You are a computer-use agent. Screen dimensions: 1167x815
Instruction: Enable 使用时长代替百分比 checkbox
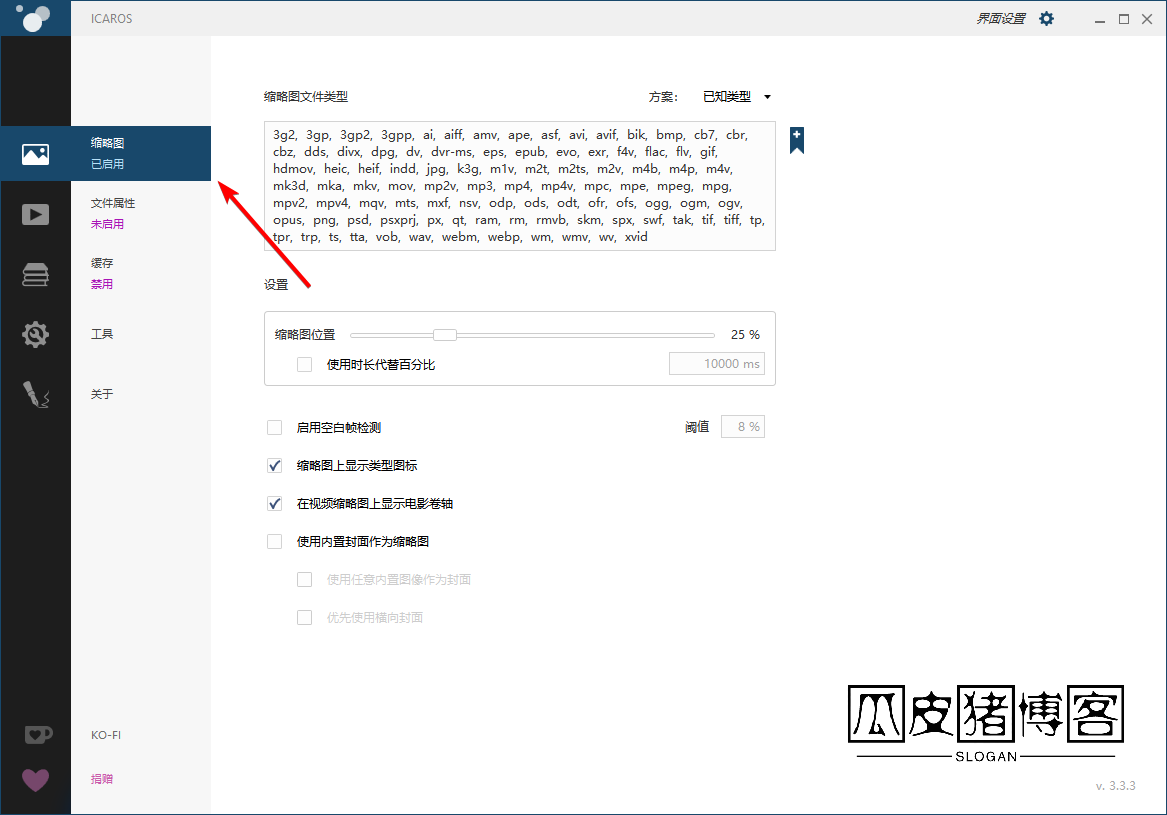click(x=305, y=365)
